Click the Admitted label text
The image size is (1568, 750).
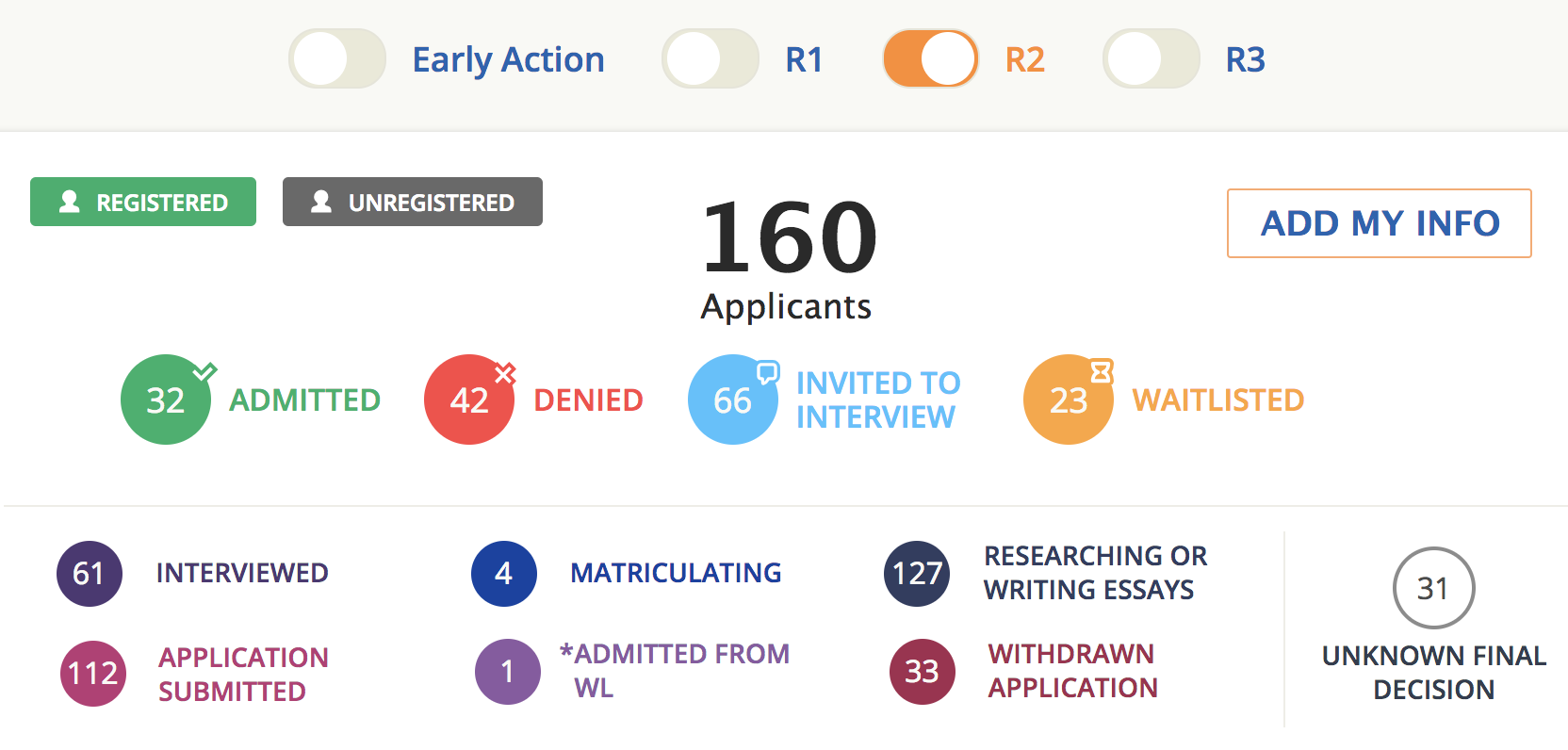pyautogui.click(x=304, y=400)
